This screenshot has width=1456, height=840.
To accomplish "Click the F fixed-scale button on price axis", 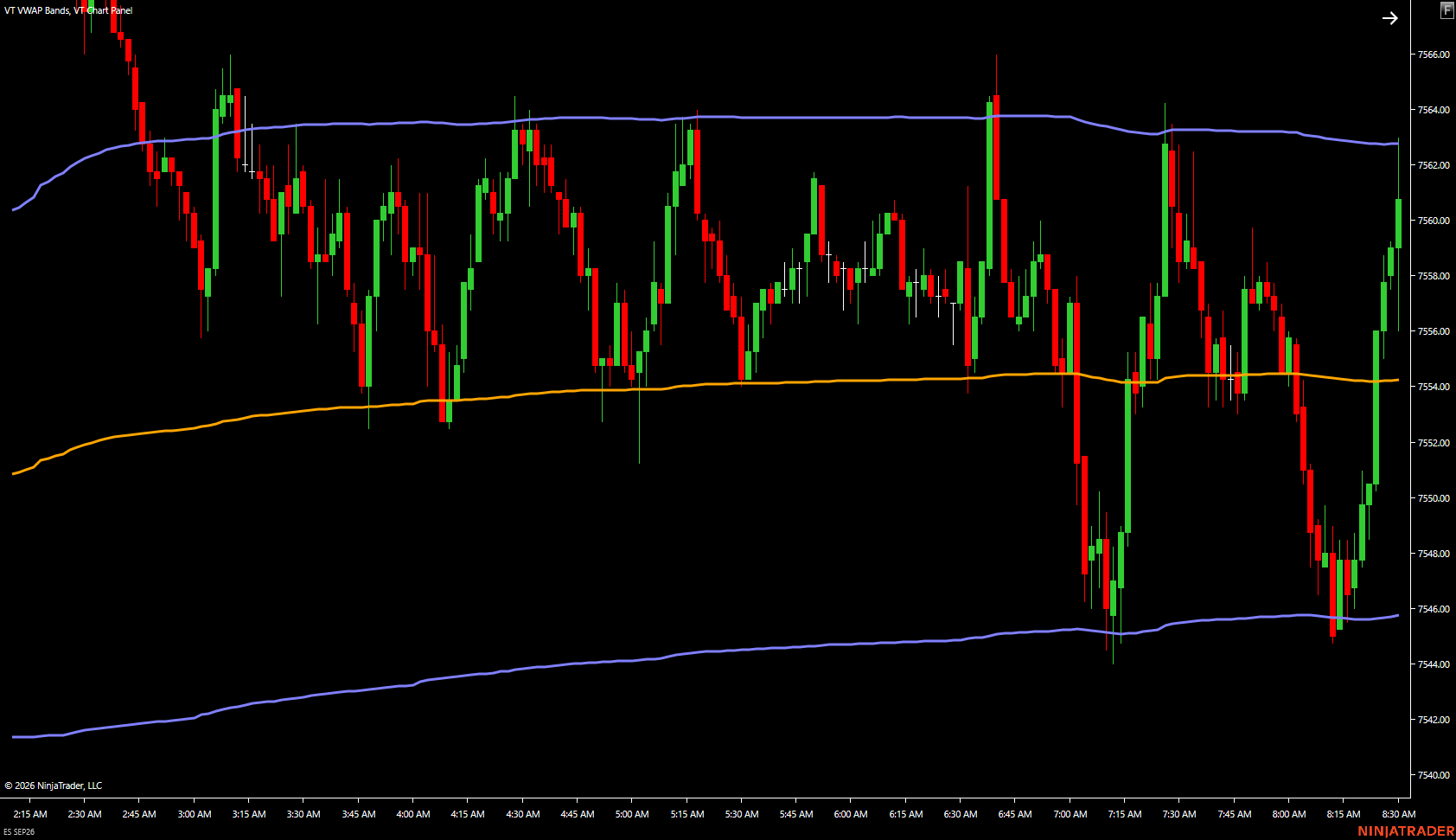I will [1446, 10].
